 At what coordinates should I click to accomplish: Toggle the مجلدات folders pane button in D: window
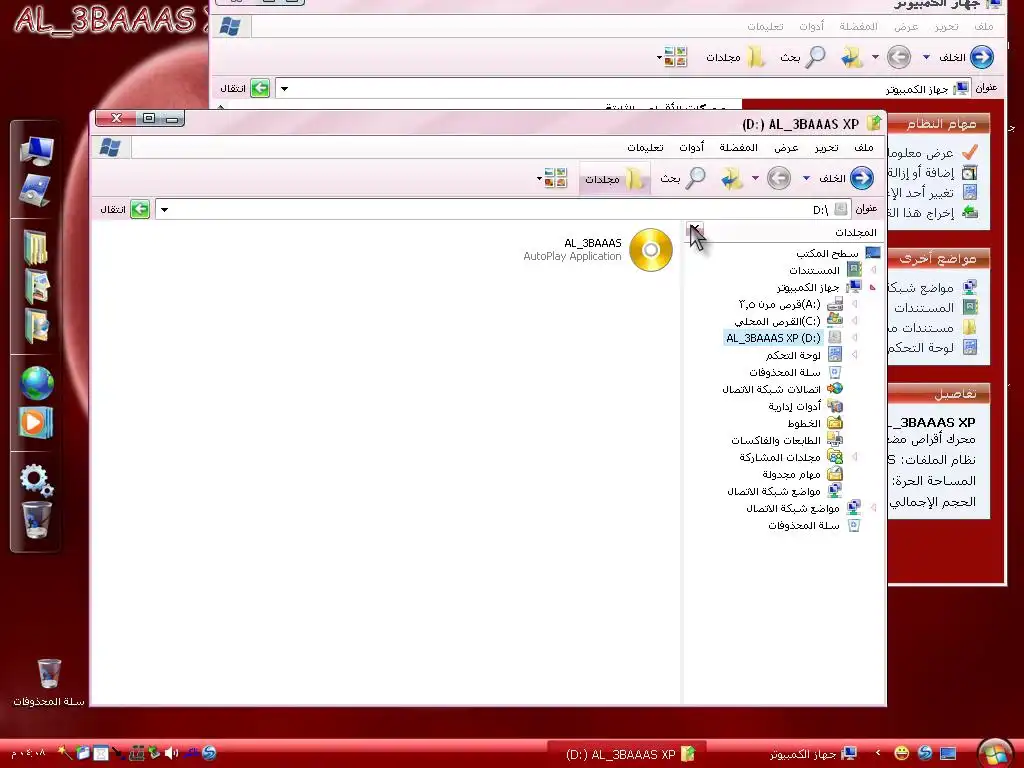614,178
